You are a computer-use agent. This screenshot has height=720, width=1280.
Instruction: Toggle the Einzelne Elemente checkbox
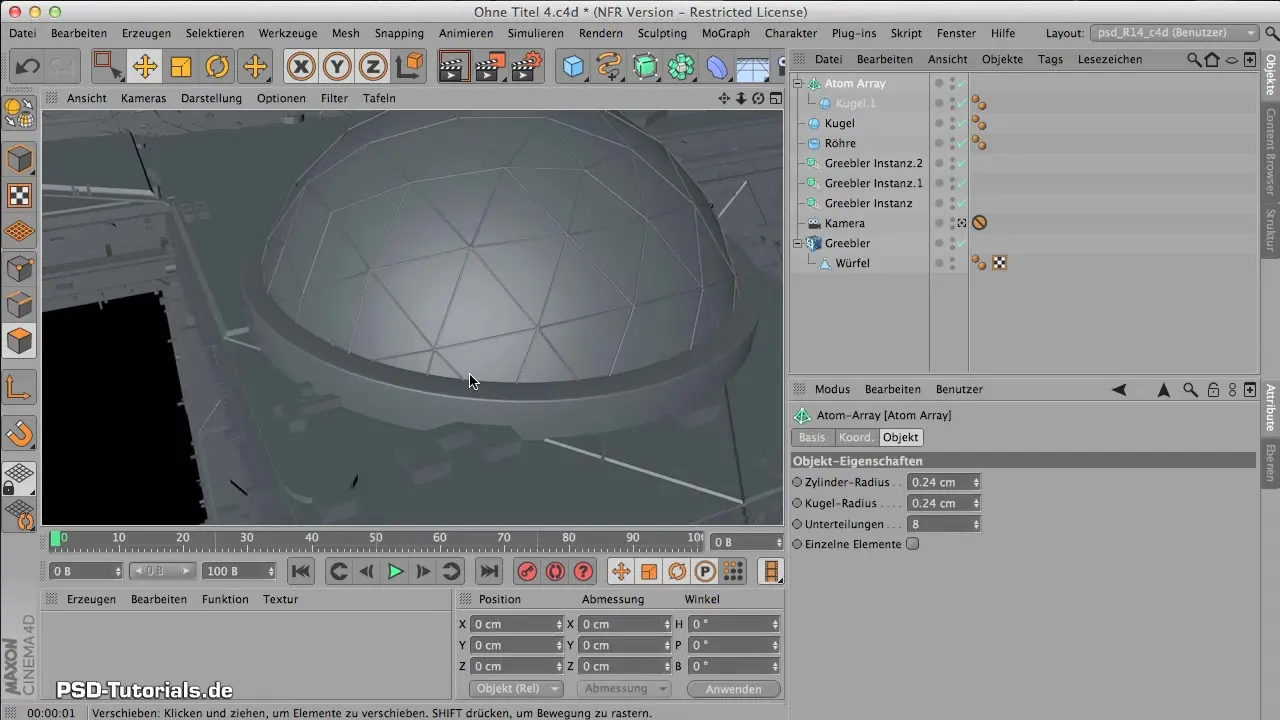click(x=912, y=544)
